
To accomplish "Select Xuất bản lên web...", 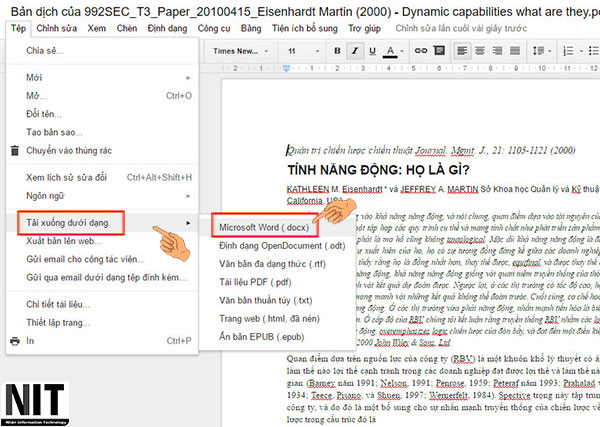I will point(103,241).
